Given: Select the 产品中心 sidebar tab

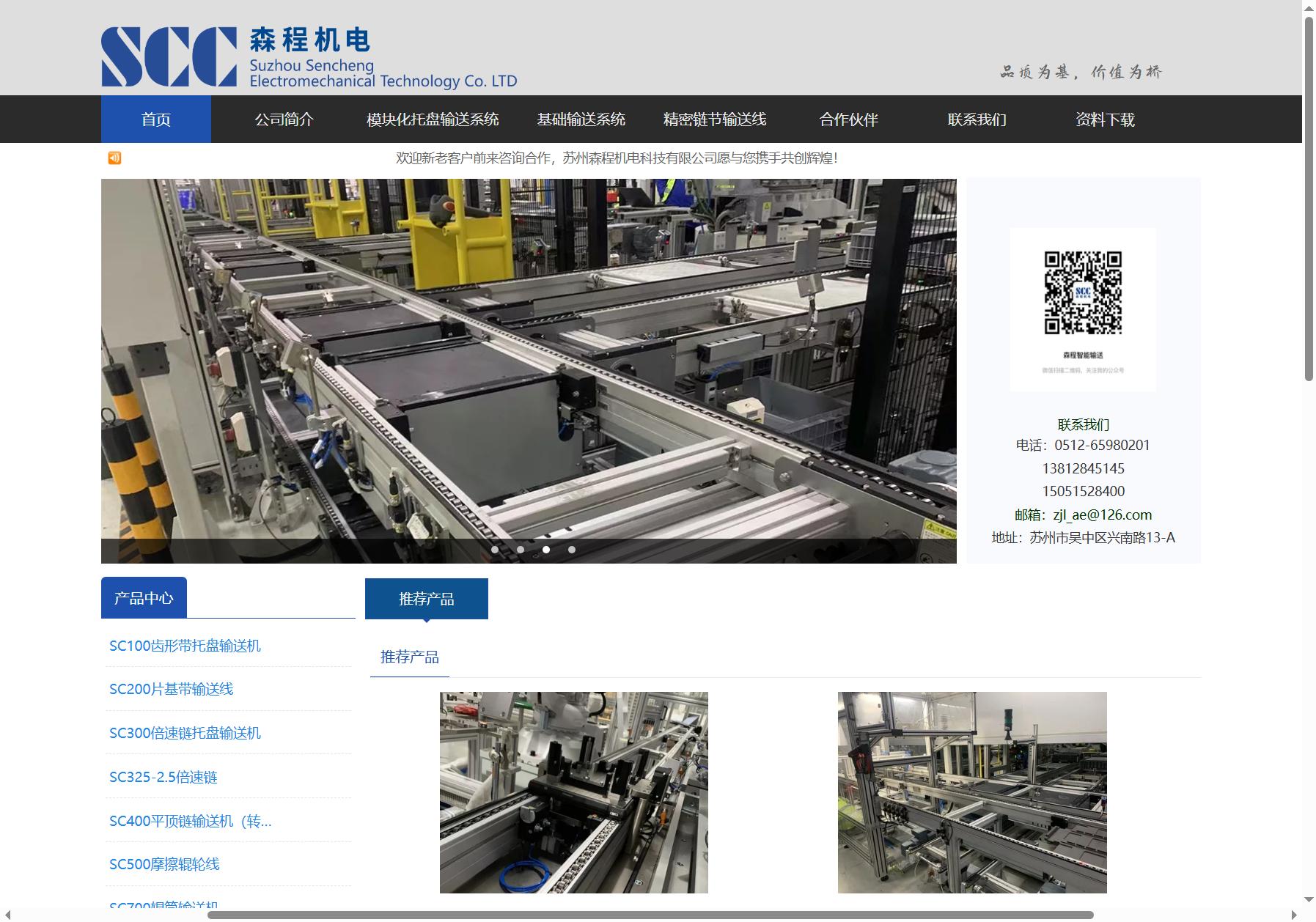Looking at the screenshot, I should pos(144,598).
